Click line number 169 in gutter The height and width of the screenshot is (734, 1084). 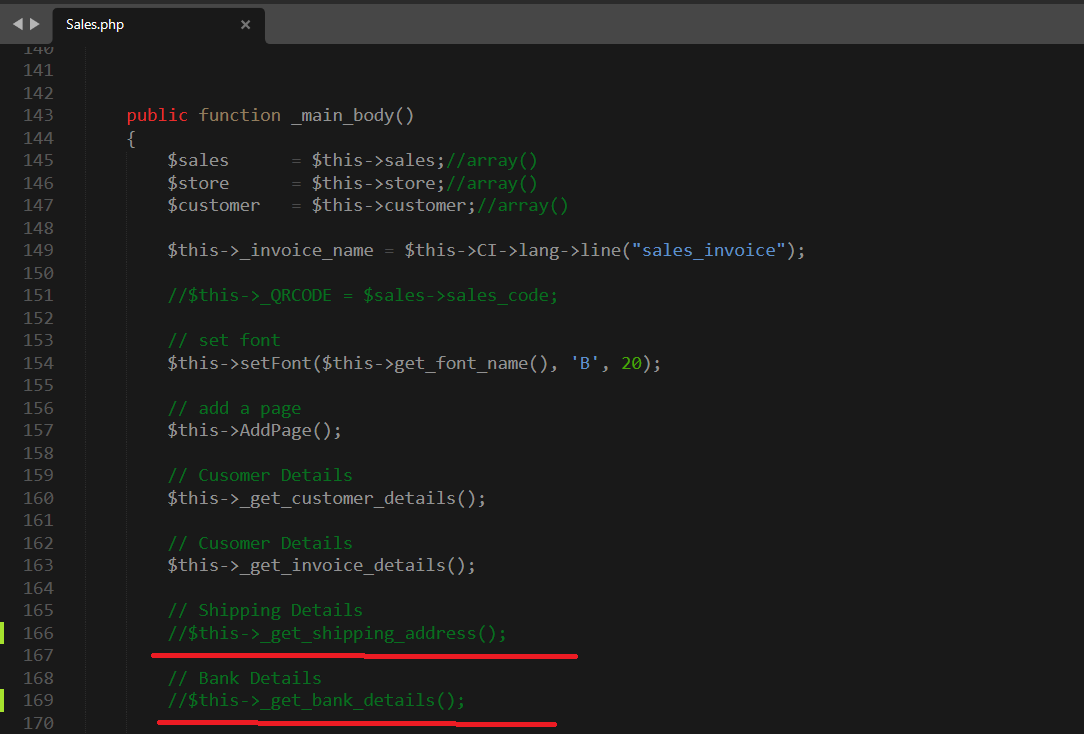click(38, 700)
